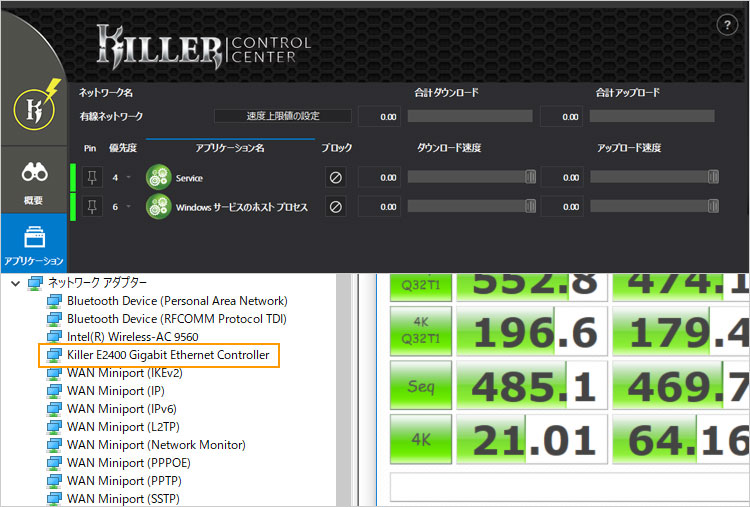Pin the Service application row

[92, 178]
